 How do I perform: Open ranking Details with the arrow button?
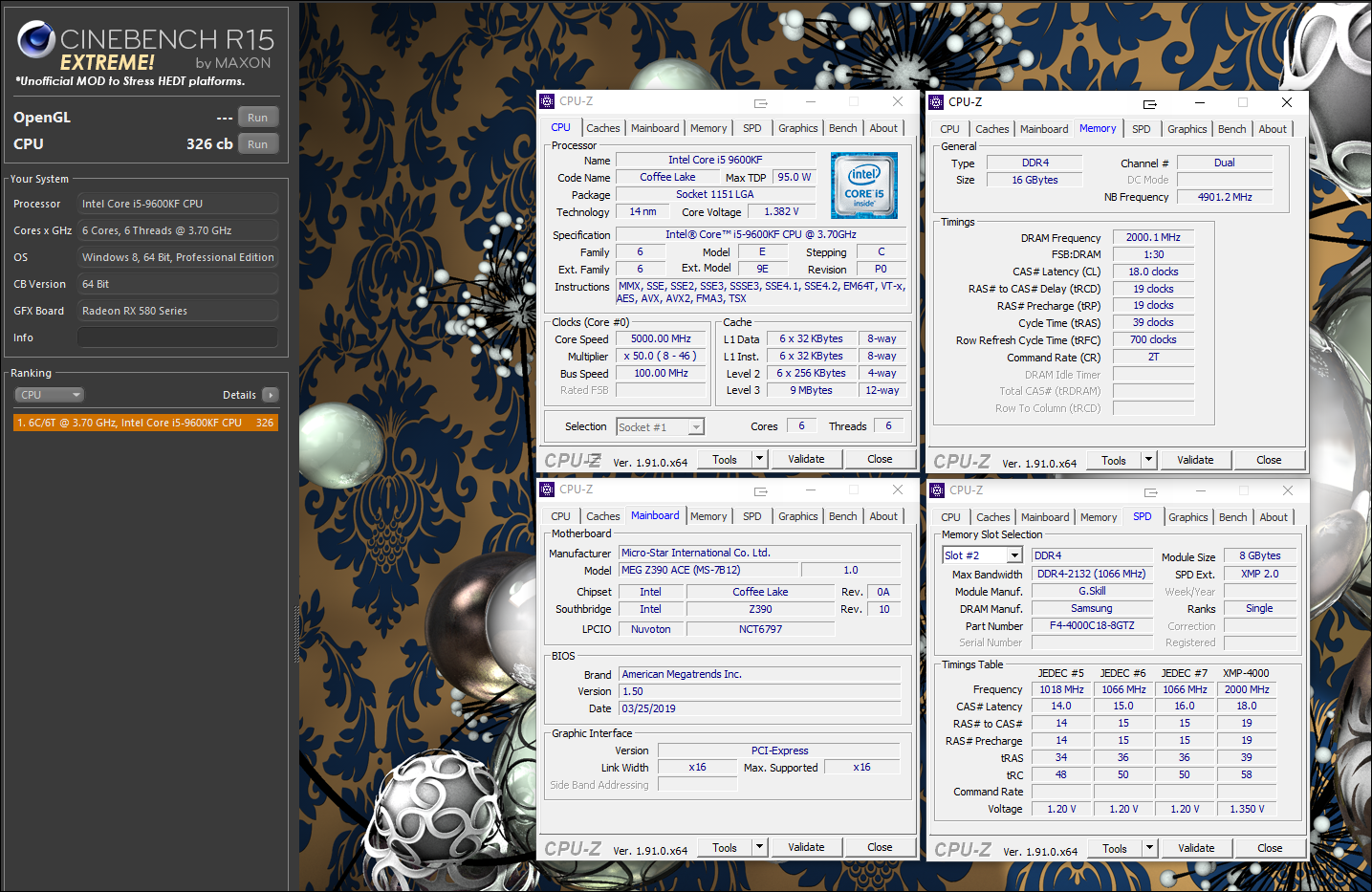(x=270, y=395)
